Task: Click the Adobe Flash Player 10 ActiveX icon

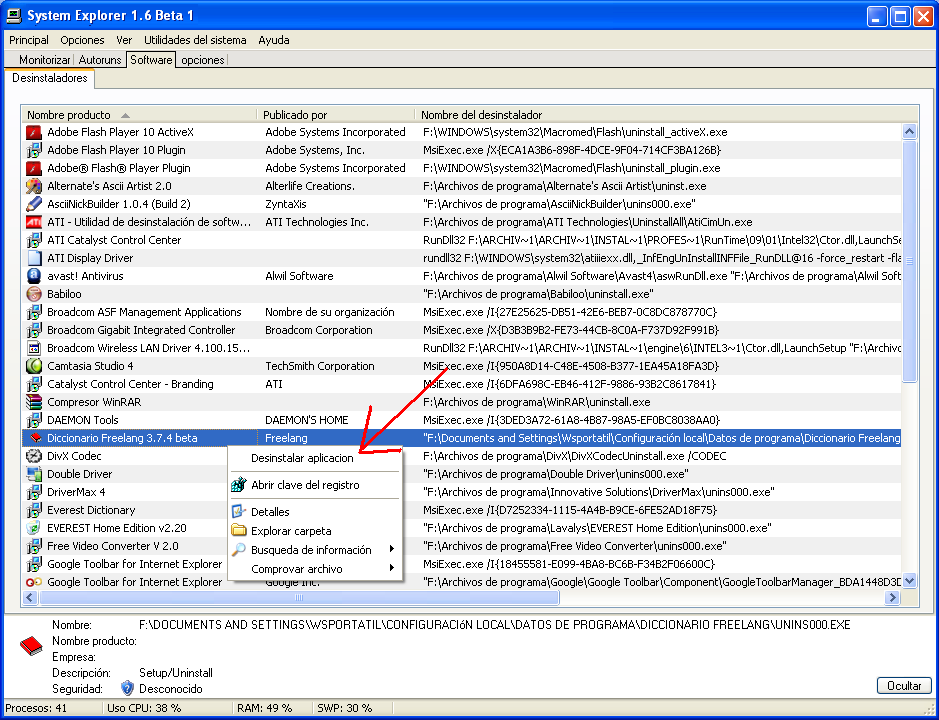Action: click(x=34, y=132)
